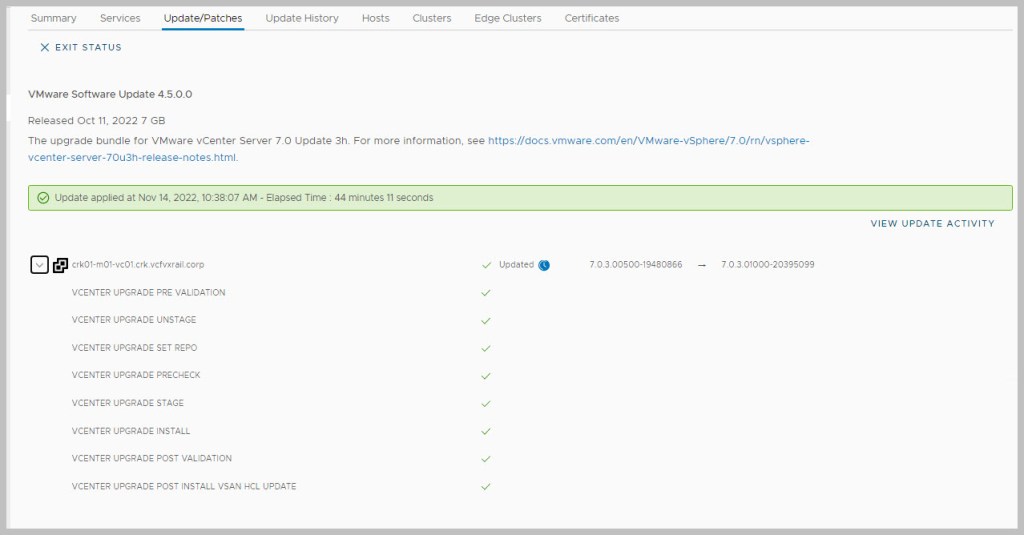Click the VCENTER UPGRADE STAGE step row
Screen dimensions: 1024x535
[x=128, y=403]
